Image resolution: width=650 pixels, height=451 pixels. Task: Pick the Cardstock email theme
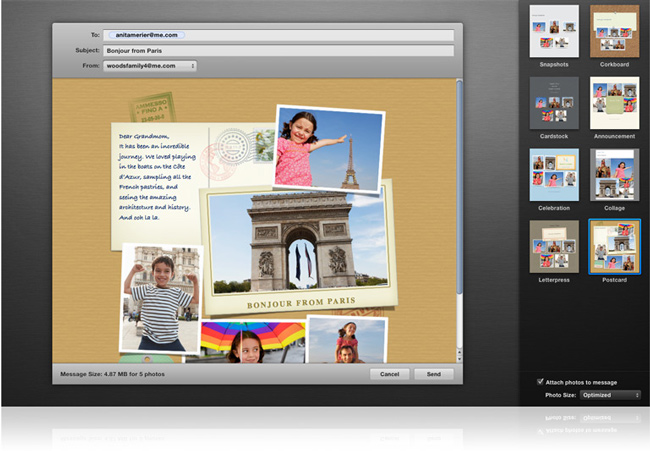553,103
